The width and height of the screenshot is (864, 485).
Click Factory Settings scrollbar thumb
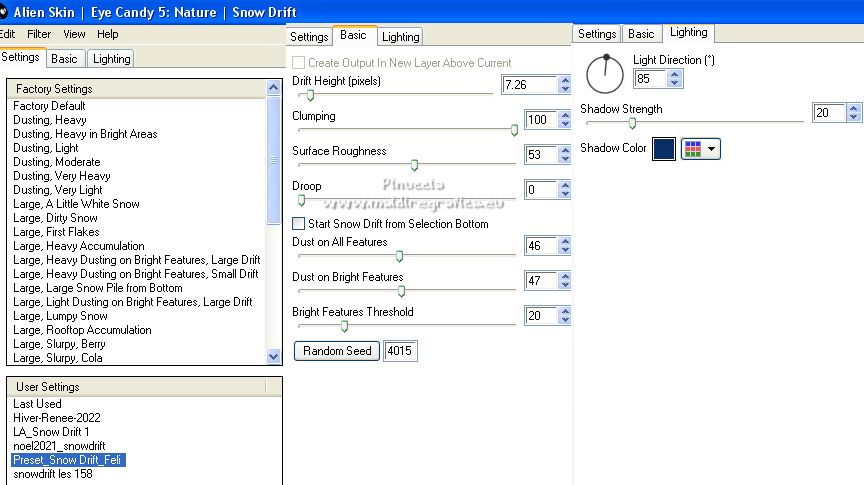click(273, 160)
